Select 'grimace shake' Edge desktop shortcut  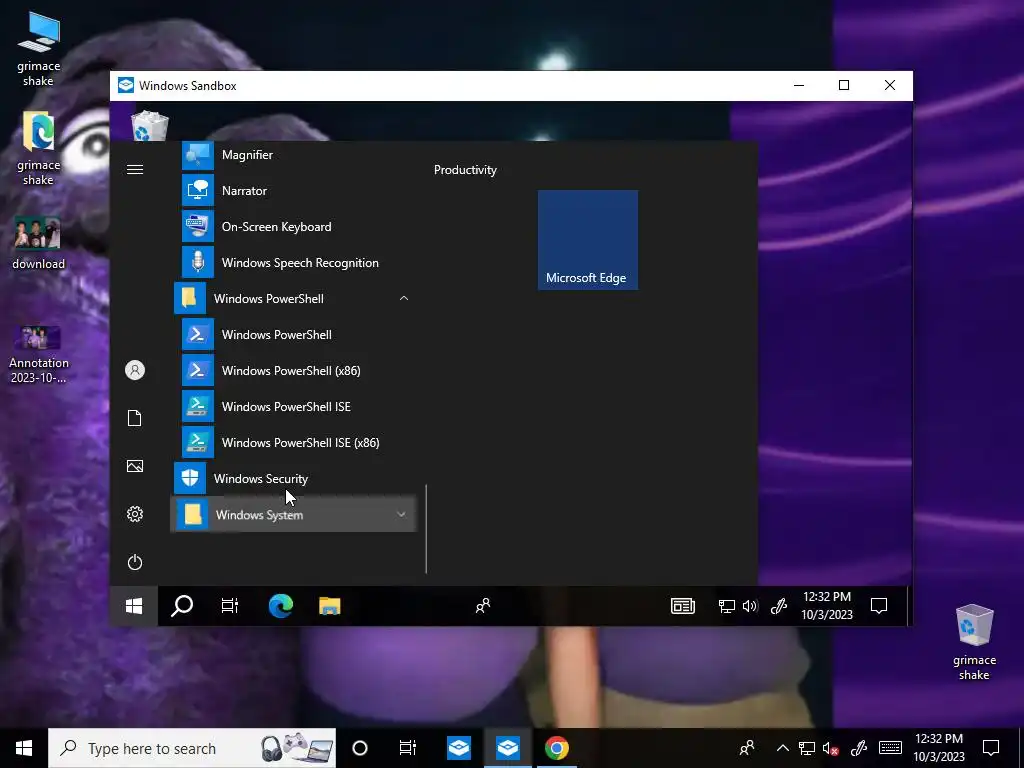tap(39, 149)
